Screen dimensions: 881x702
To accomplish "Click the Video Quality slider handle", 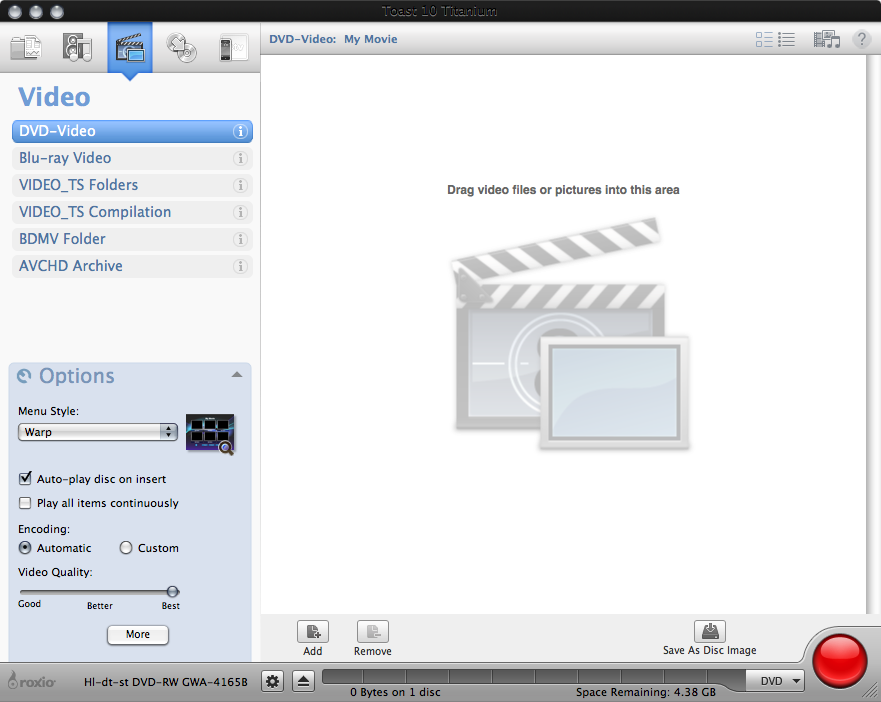I will pyautogui.click(x=172, y=591).
